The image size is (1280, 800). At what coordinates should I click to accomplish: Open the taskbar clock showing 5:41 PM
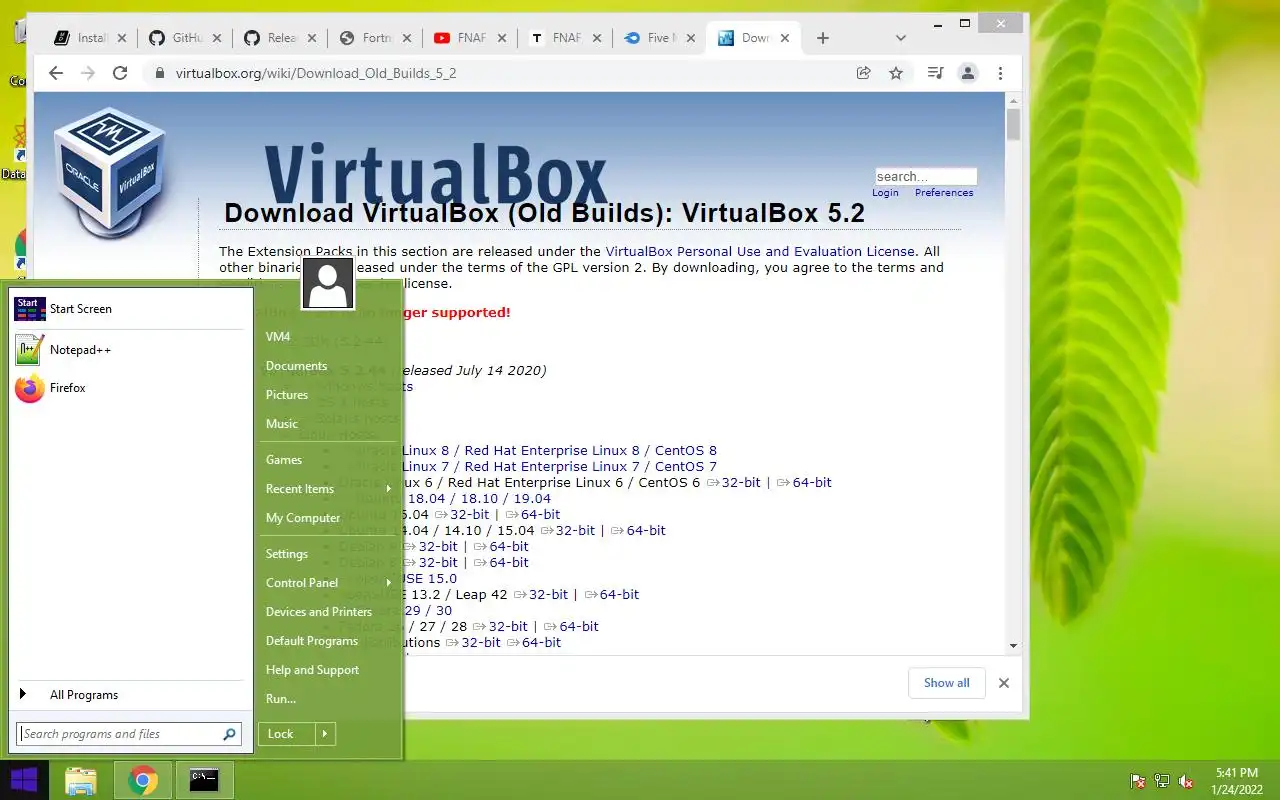coord(1237,781)
